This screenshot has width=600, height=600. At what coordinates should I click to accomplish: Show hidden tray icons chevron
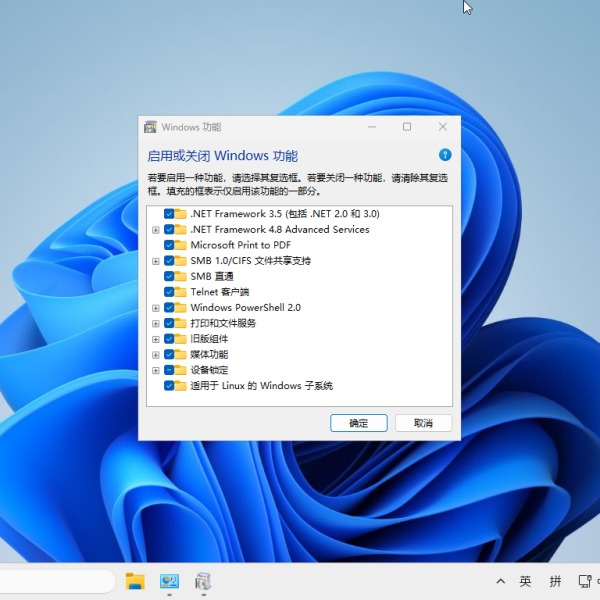coord(501,582)
